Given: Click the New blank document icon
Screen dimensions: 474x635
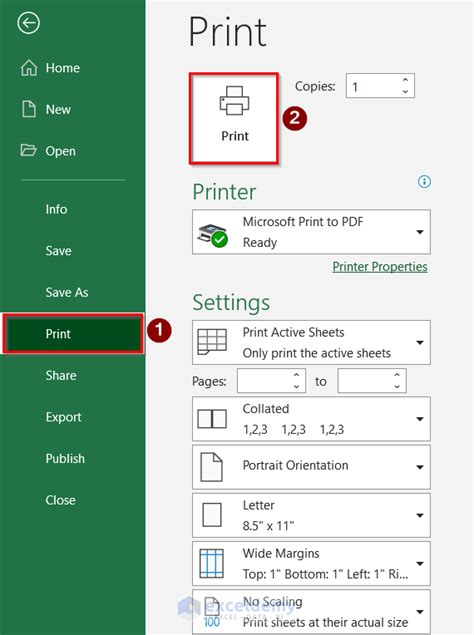Looking at the screenshot, I should (29, 109).
